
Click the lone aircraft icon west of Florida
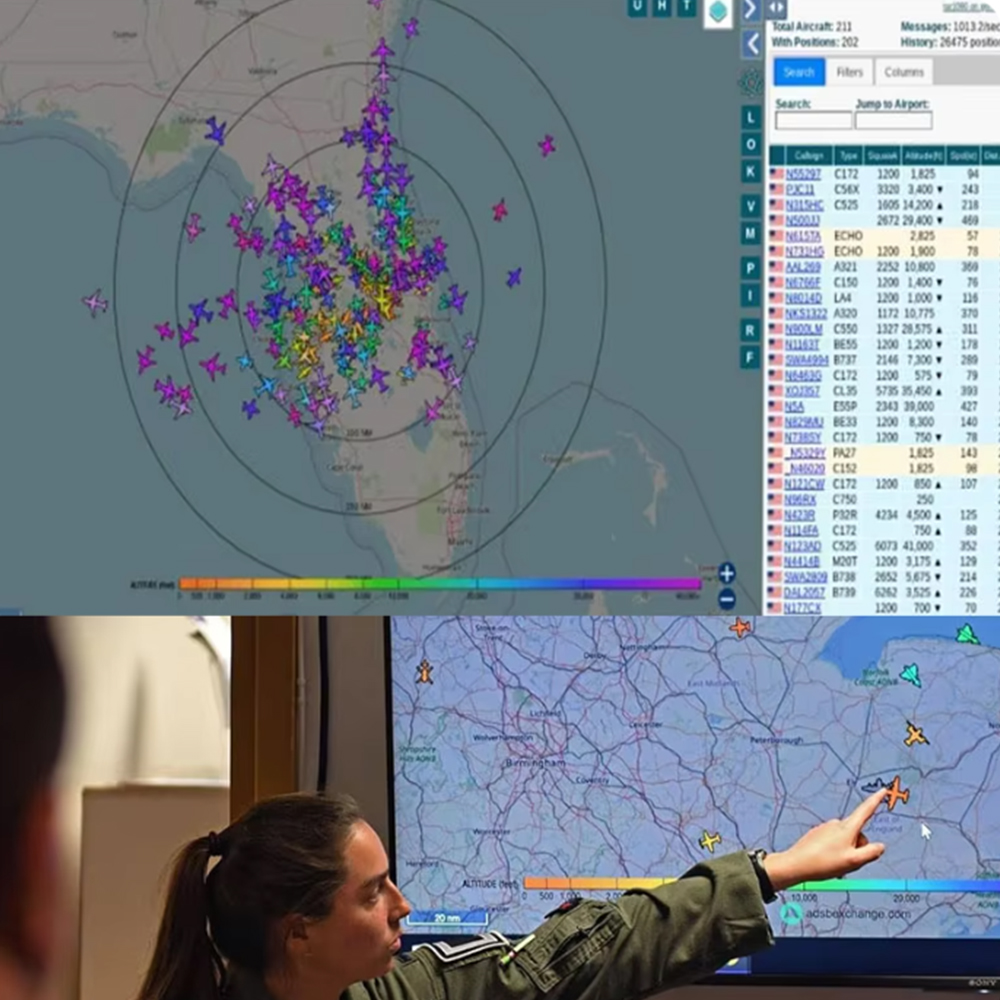[x=95, y=302]
